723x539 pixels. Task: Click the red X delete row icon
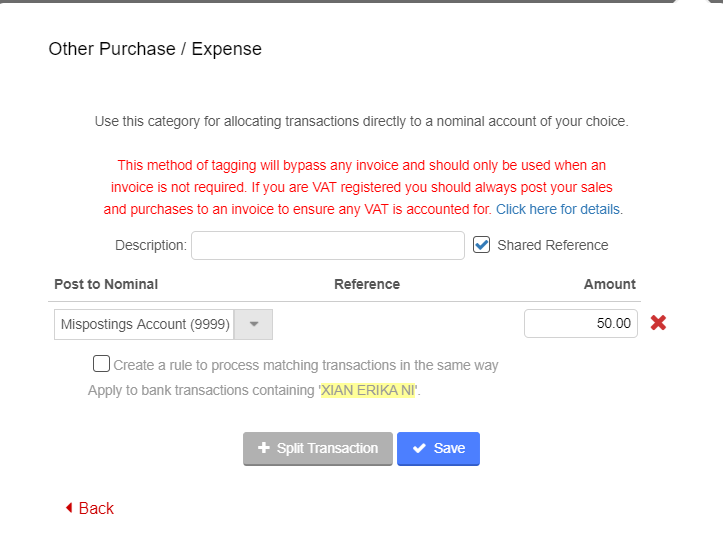[x=658, y=323]
